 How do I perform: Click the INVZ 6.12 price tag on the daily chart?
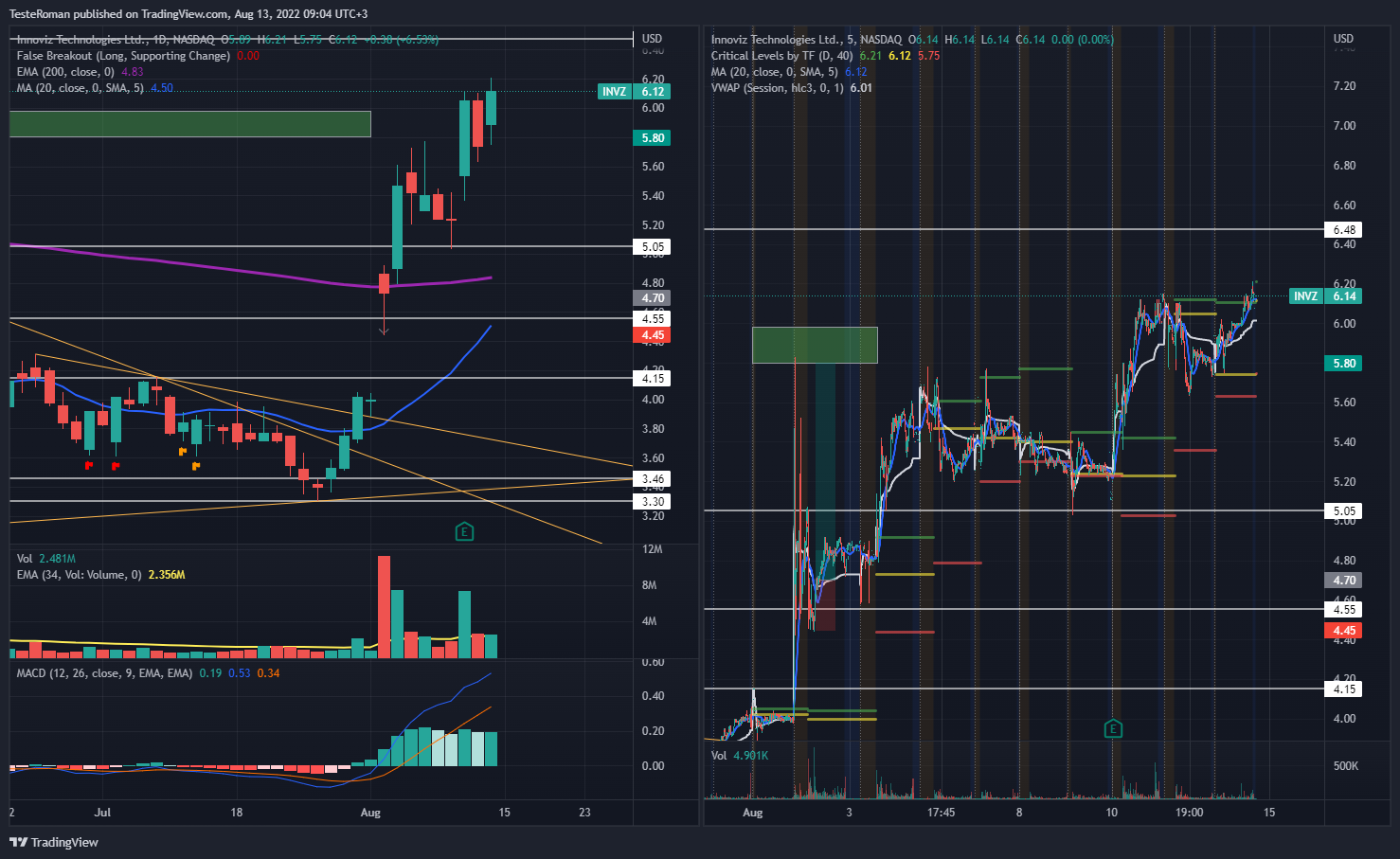pyautogui.click(x=634, y=92)
